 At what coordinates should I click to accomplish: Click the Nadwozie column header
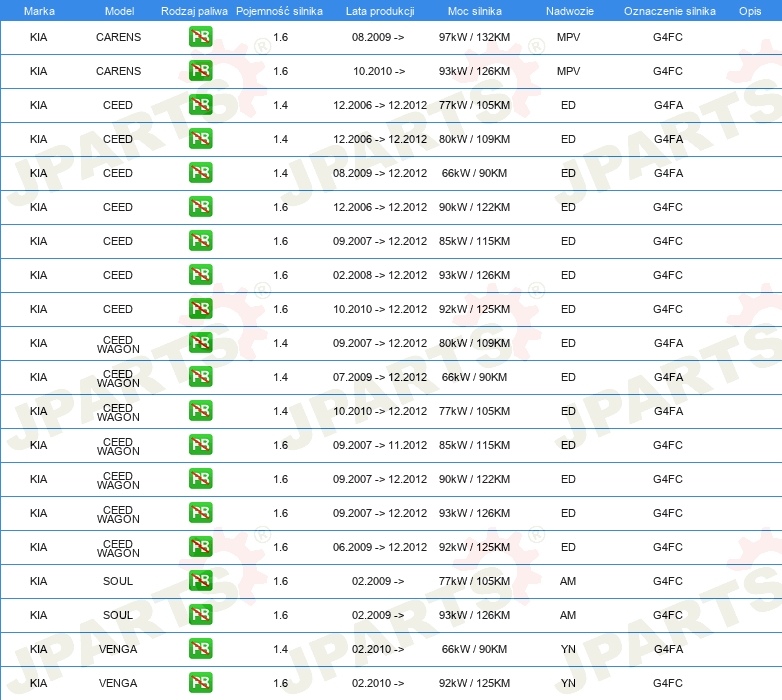[570, 11]
